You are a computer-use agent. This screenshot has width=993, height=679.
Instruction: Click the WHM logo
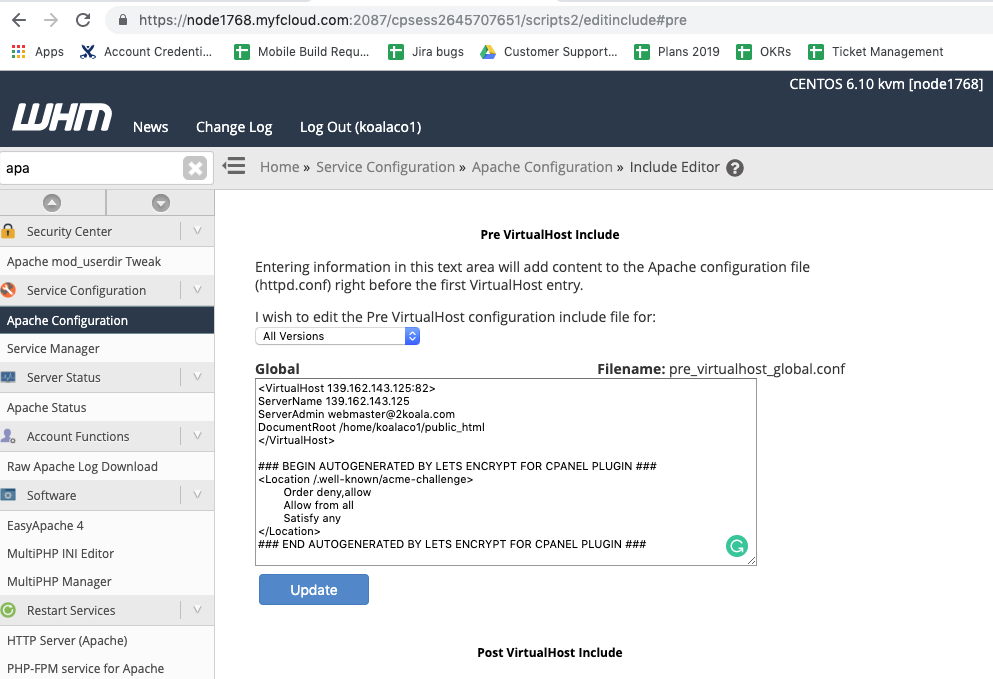(x=62, y=117)
